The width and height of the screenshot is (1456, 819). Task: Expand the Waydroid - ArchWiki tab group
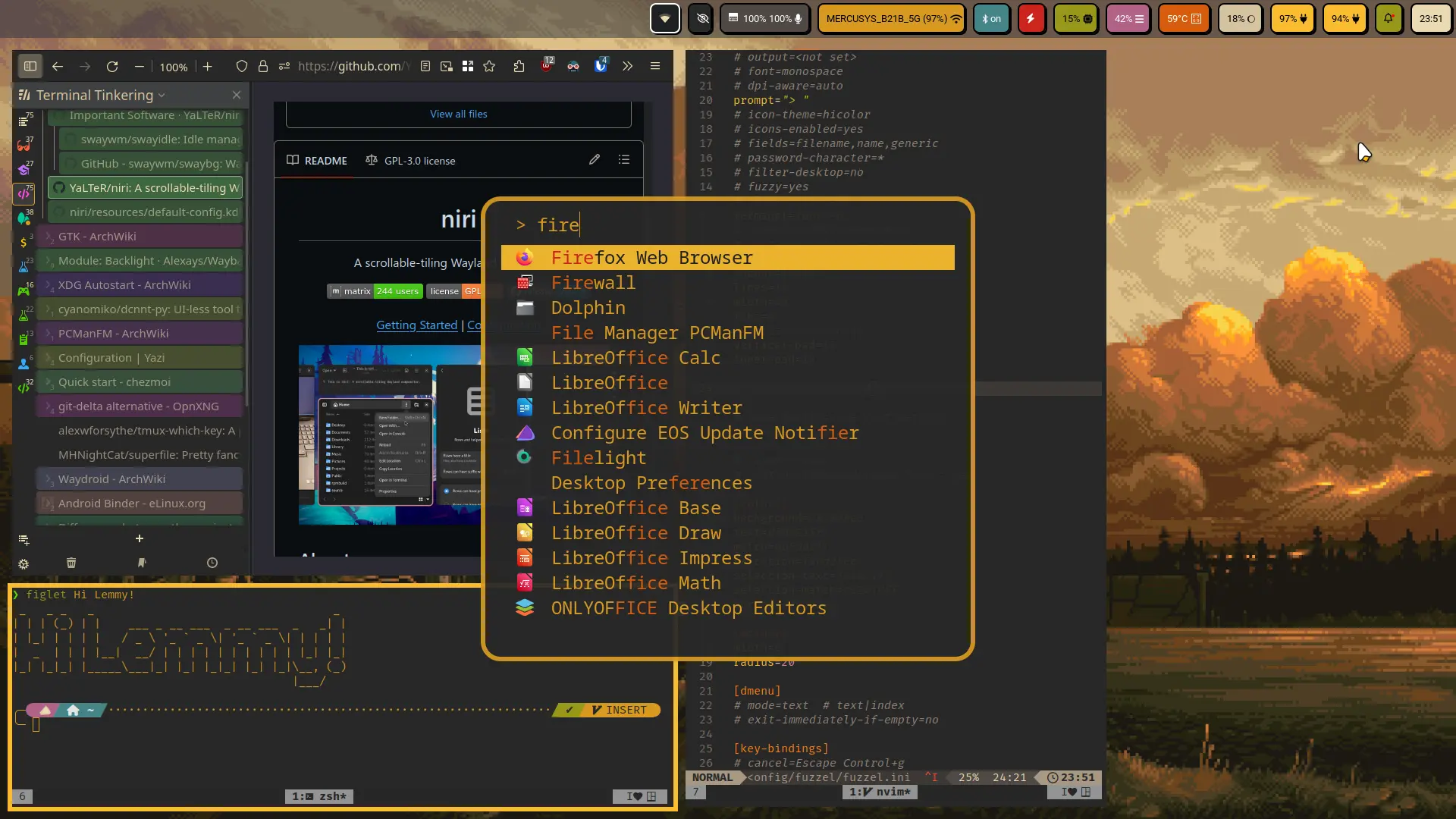[x=48, y=480]
